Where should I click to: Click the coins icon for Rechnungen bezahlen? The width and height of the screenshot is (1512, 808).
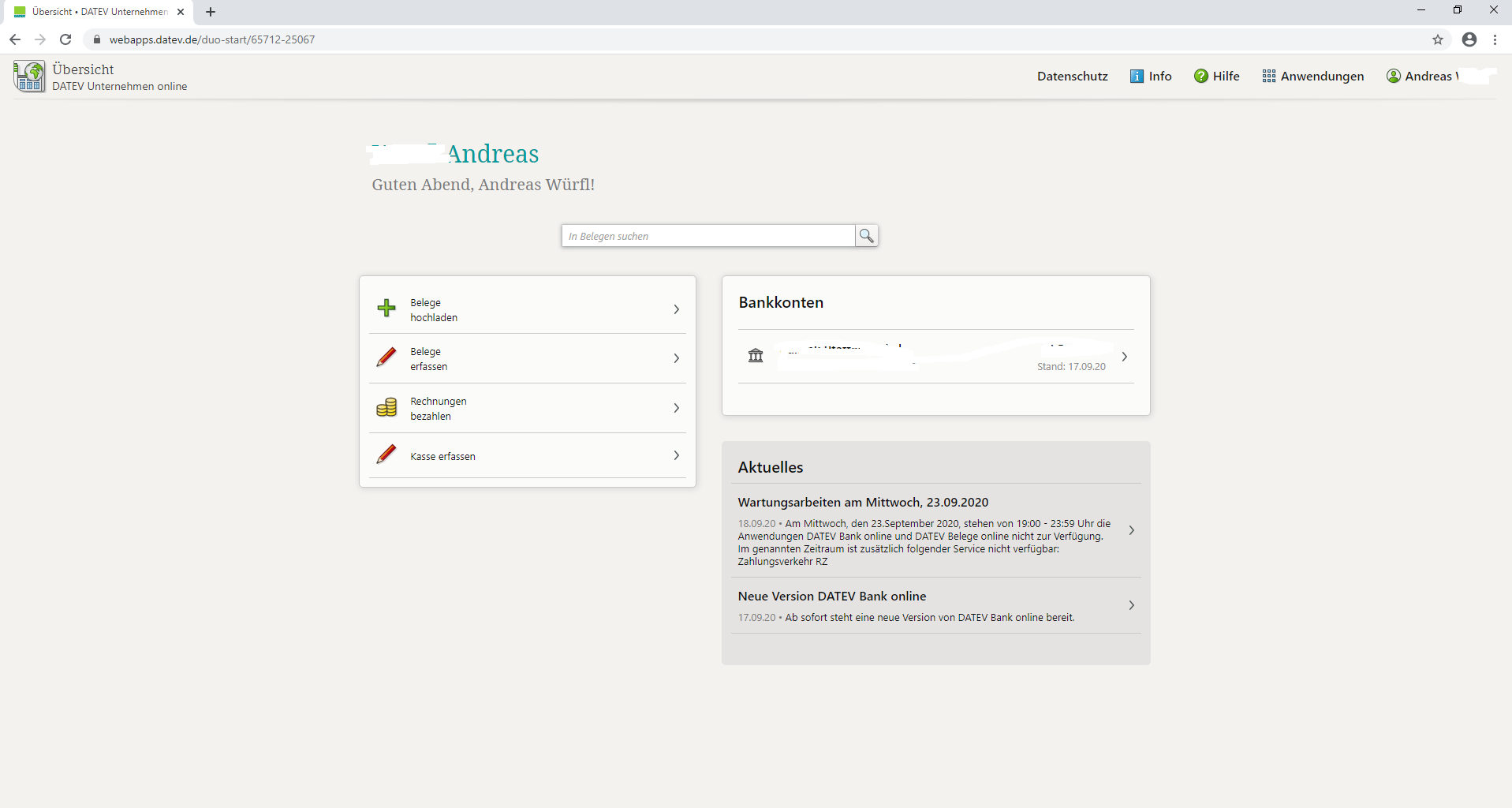[x=386, y=407]
